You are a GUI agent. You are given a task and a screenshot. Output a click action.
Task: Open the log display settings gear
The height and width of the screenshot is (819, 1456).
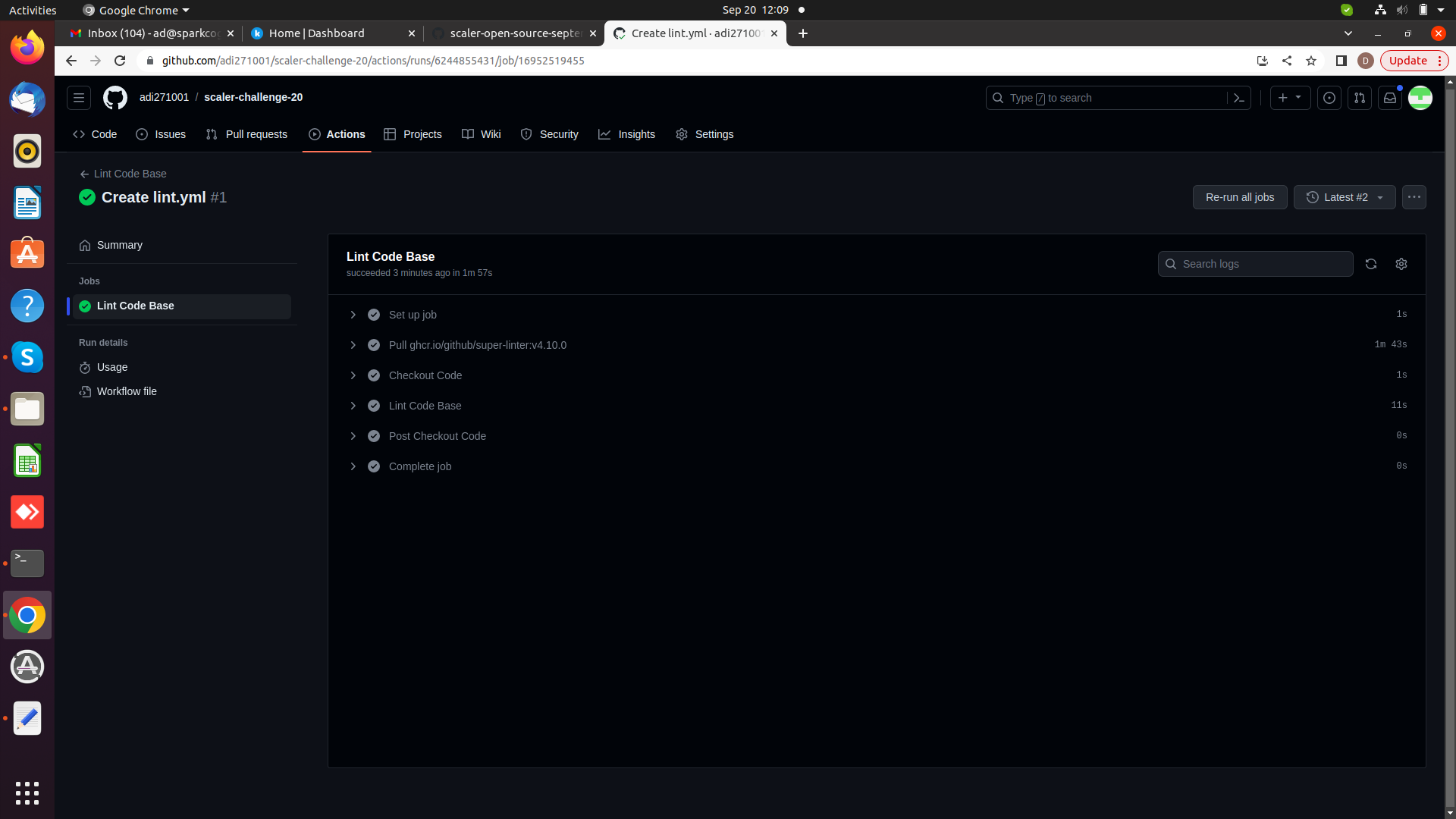coord(1401,264)
